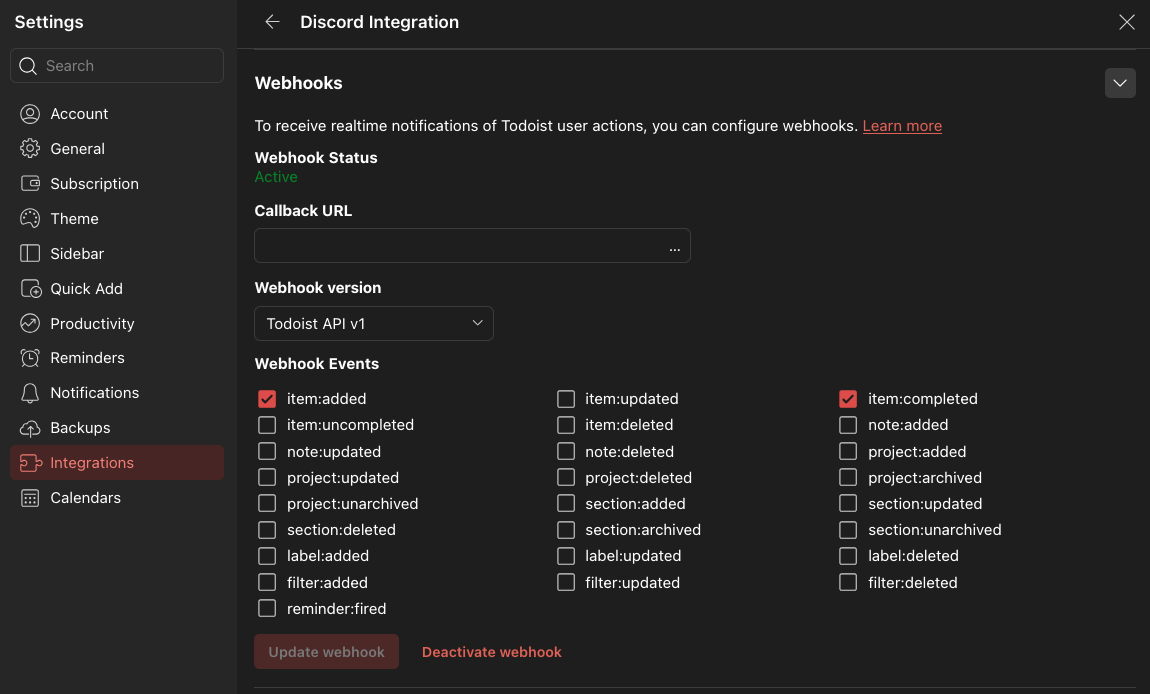Open Callback URL extra options ellipsis
This screenshot has height=694, width=1150.
674,246
